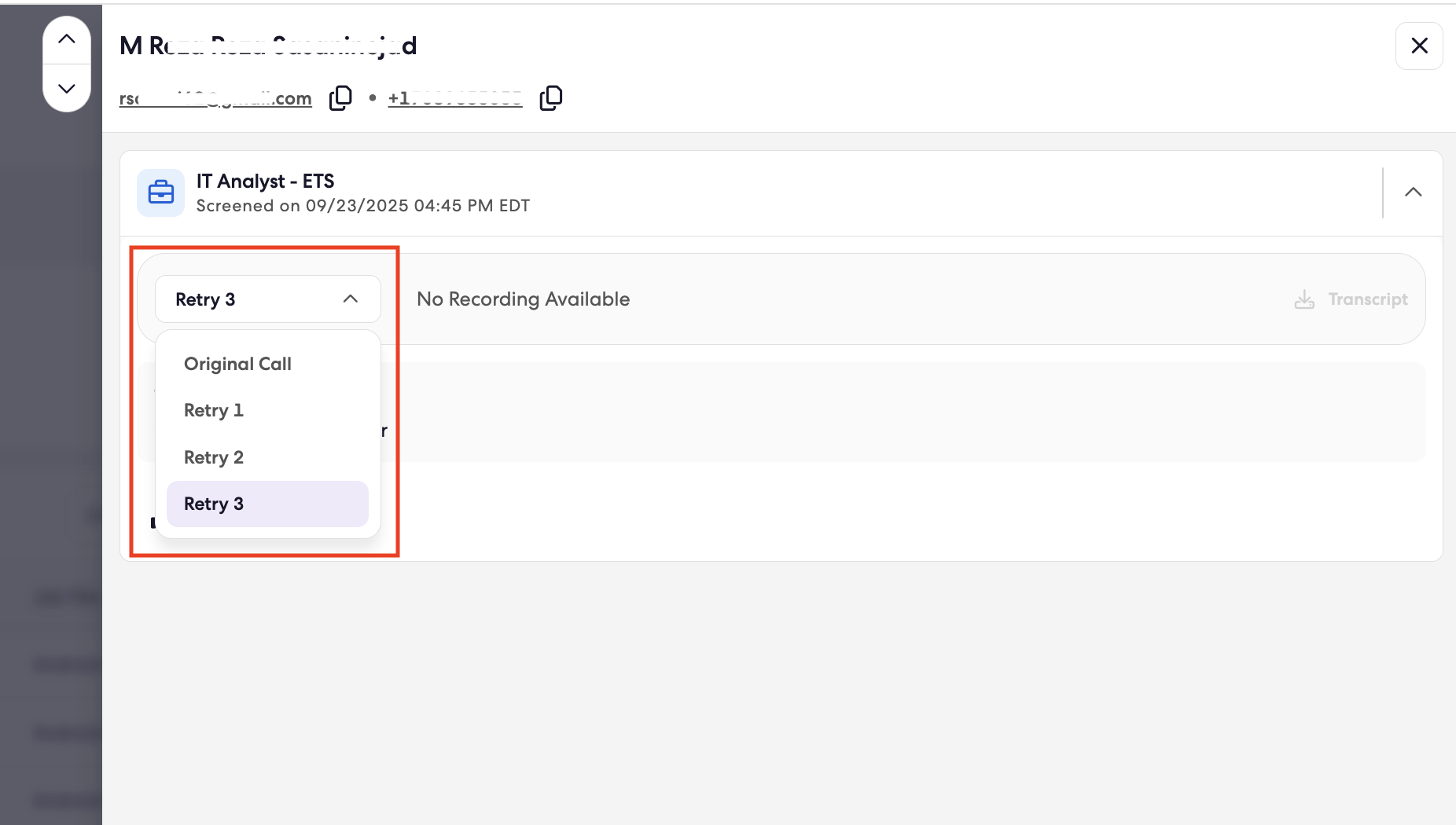1456x825 pixels.
Task: Select the highlighted Retry 3 option
Action: 267,504
